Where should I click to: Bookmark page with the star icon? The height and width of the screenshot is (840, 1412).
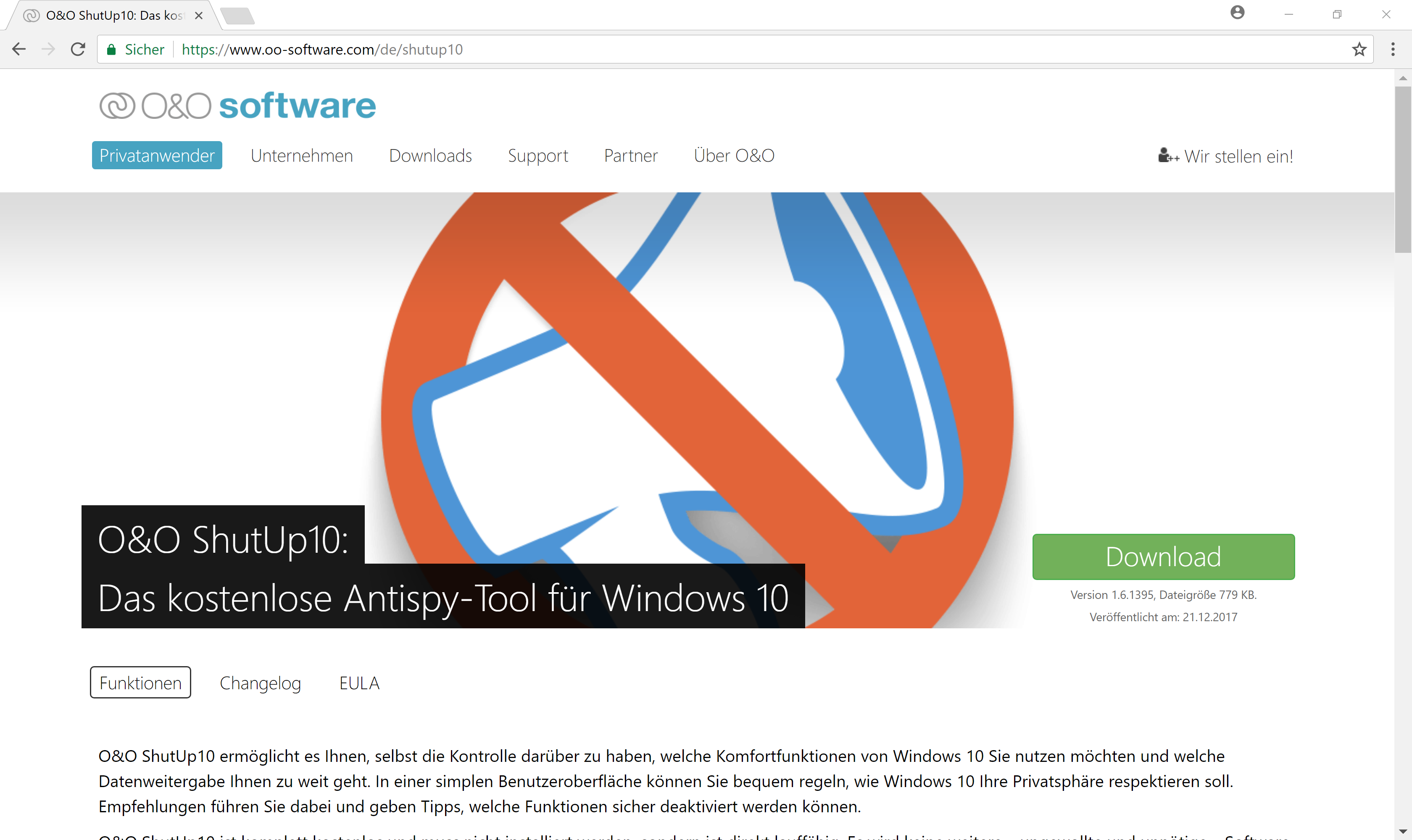(1359, 49)
